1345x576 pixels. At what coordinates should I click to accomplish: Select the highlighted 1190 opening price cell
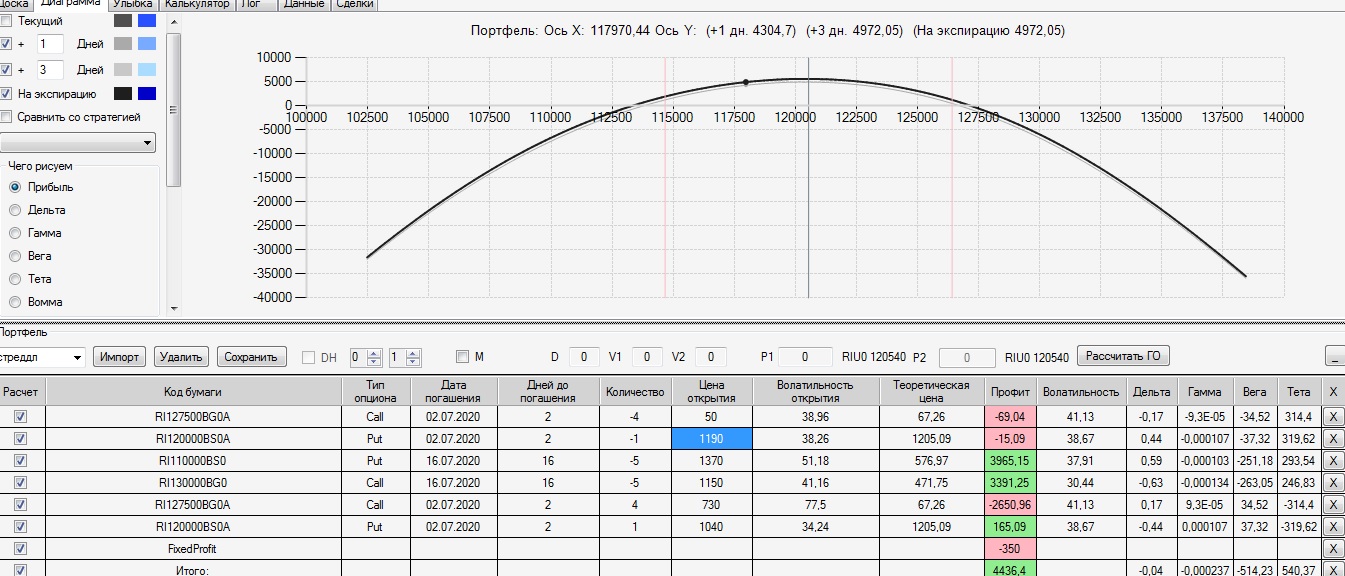pyautogui.click(x=711, y=439)
